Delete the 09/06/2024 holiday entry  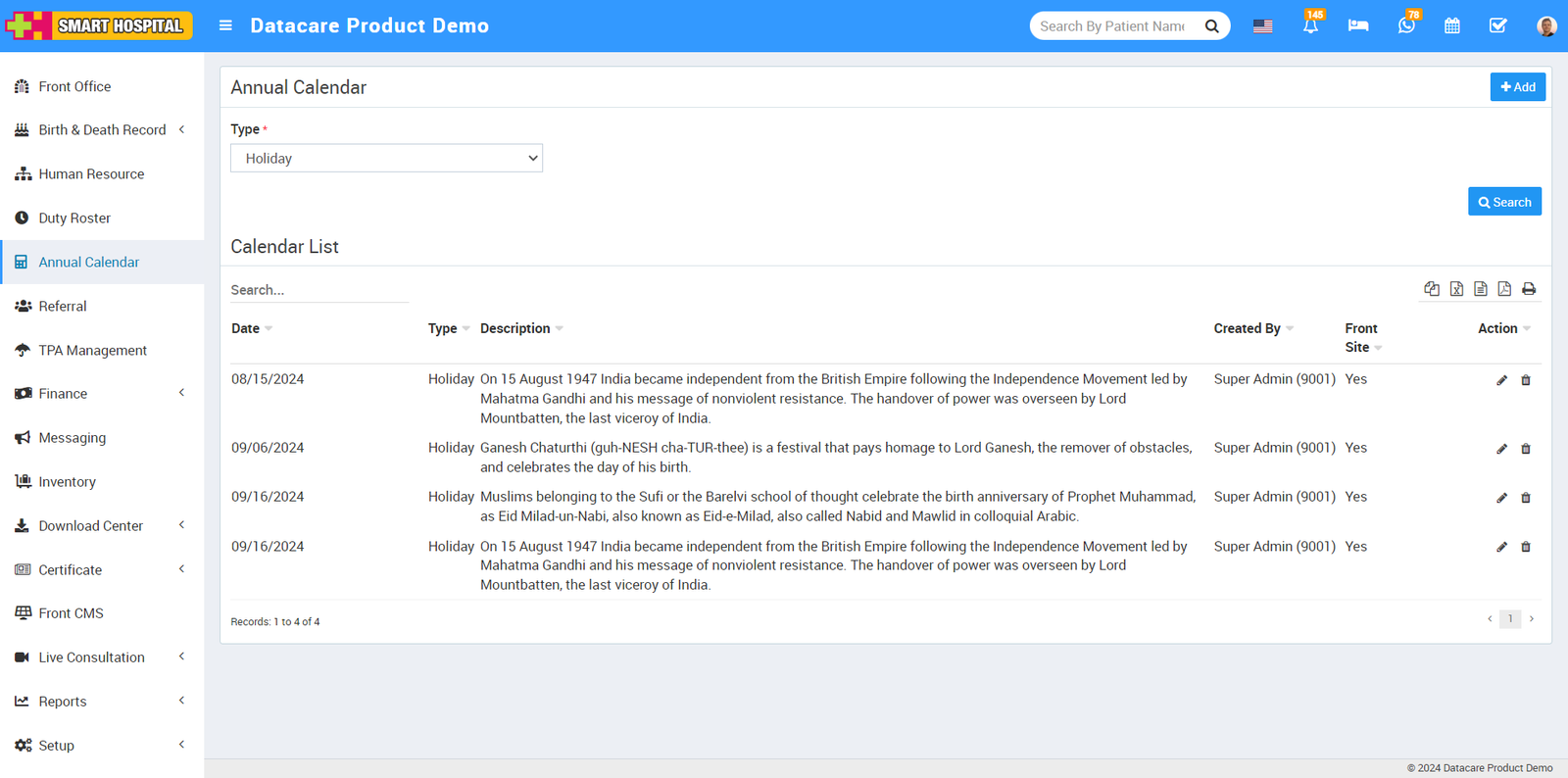coord(1526,449)
